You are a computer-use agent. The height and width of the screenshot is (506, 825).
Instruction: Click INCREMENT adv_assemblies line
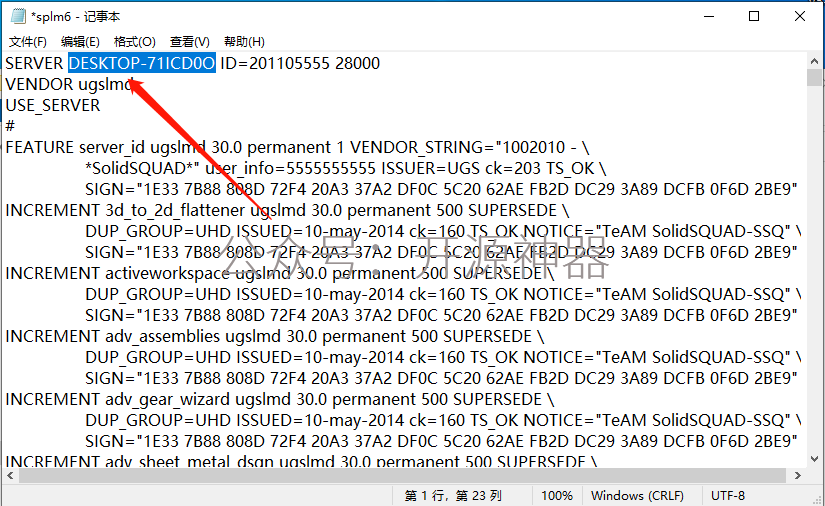tap(275, 337)
